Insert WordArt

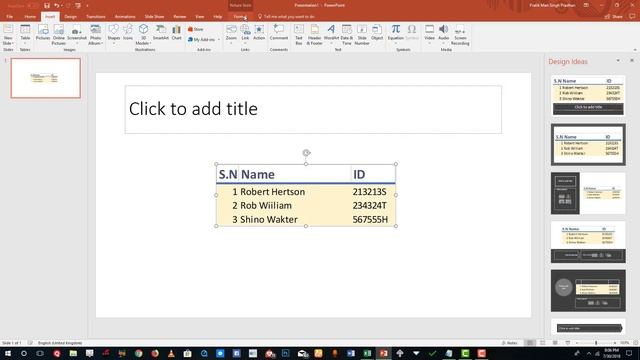coord(331,33)
